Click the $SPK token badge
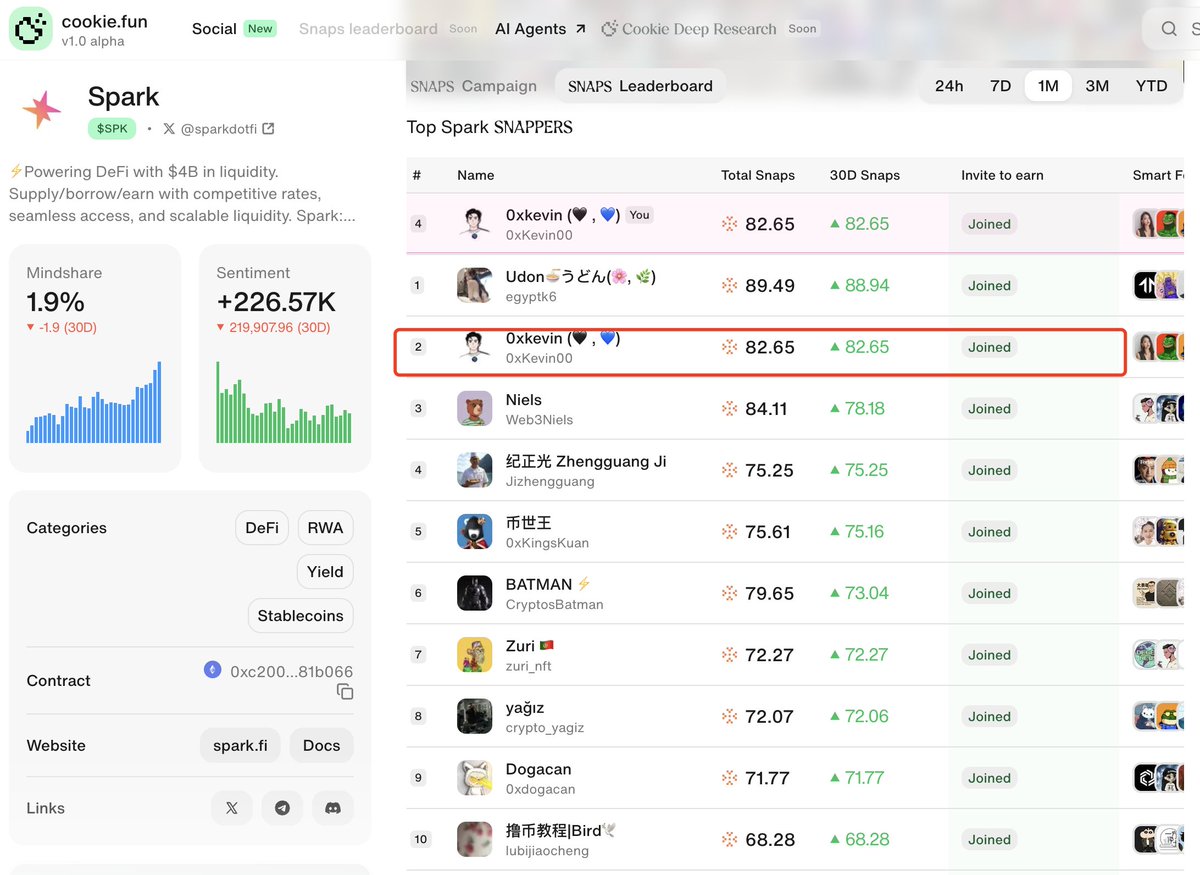The image size is (1200, 875). click(112, 129)
